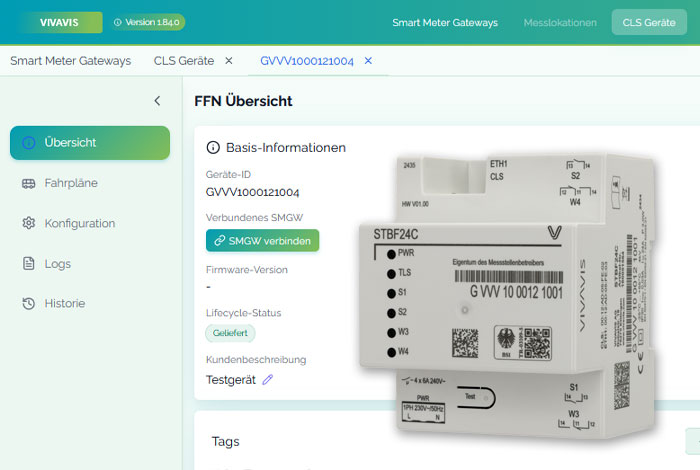Click the Konfiguration gear icon
This screenshot has width=700, height=470.
tap(29, 223)
